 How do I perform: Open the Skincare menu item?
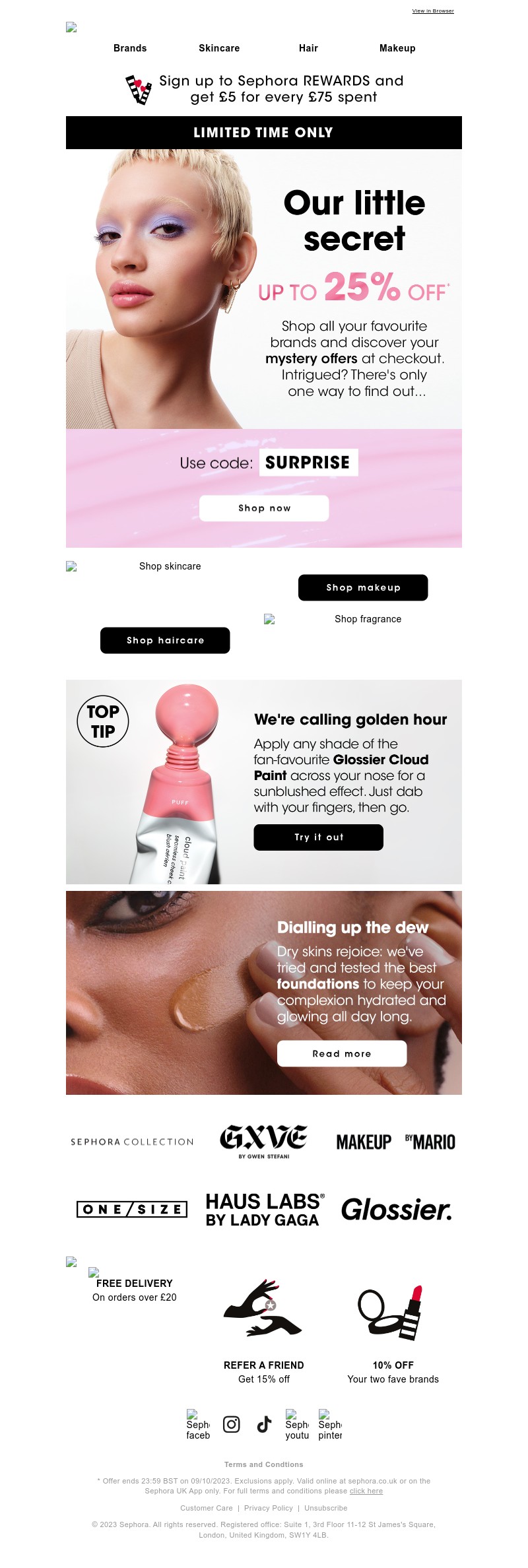point(219,48)
